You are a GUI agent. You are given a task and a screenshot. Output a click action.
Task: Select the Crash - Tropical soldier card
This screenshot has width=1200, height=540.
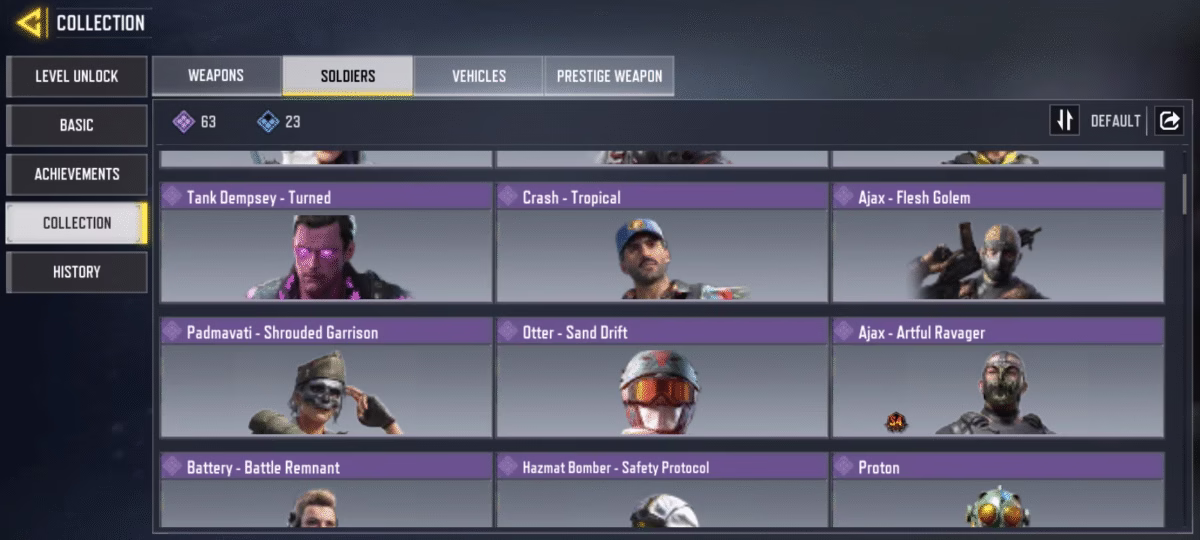coord(662,242)
